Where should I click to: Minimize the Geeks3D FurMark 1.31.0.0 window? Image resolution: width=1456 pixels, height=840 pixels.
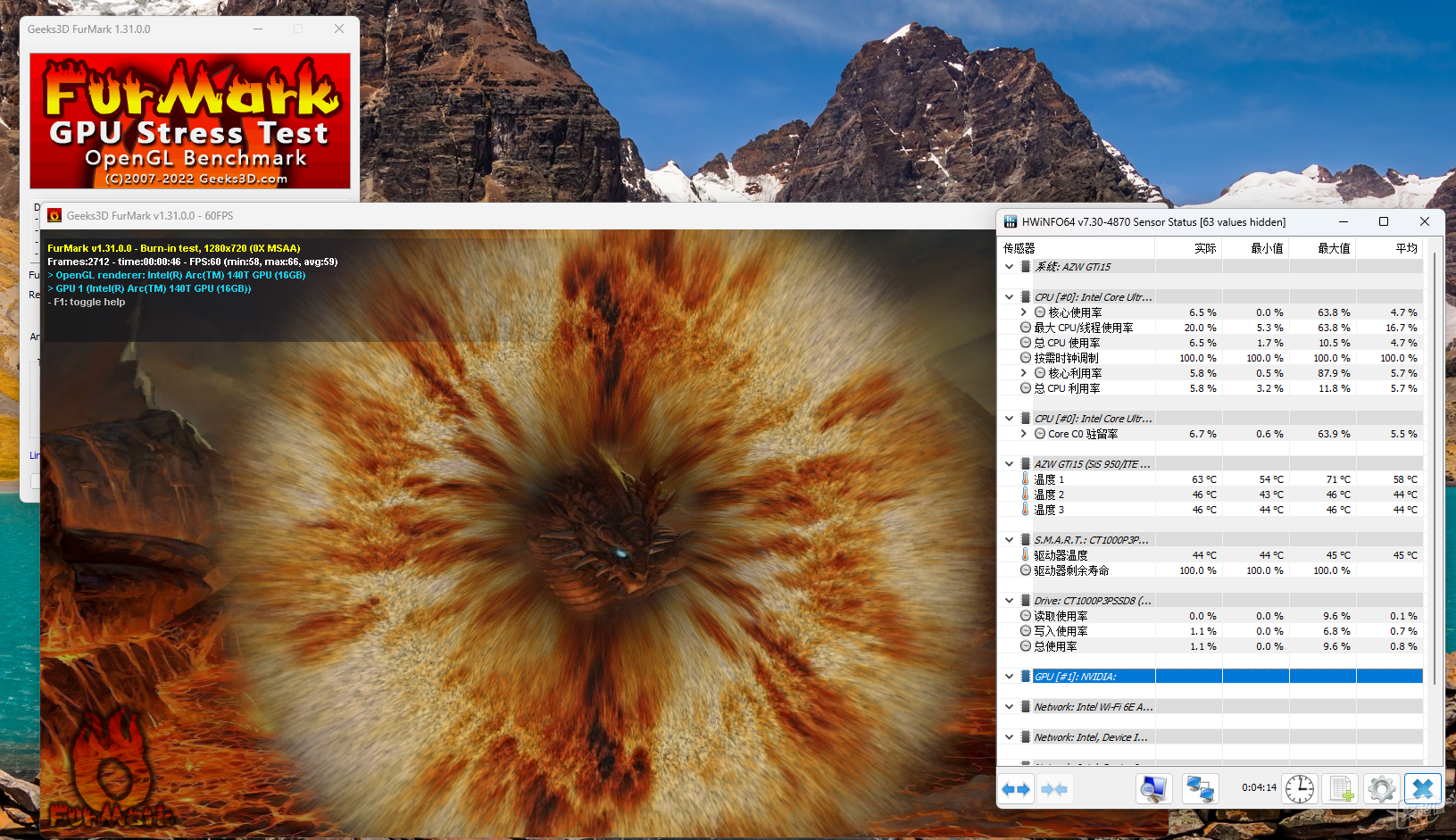[258, 29]
